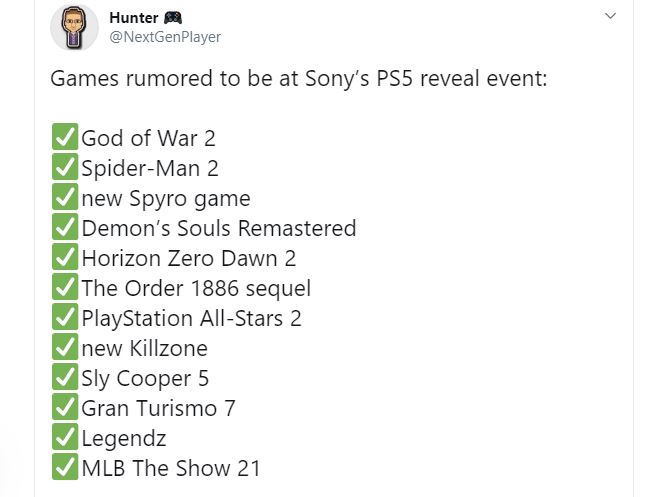Click Hunter's profile avatar picture
This screenshot has height=497, width=653.
(x=74, y=28)
